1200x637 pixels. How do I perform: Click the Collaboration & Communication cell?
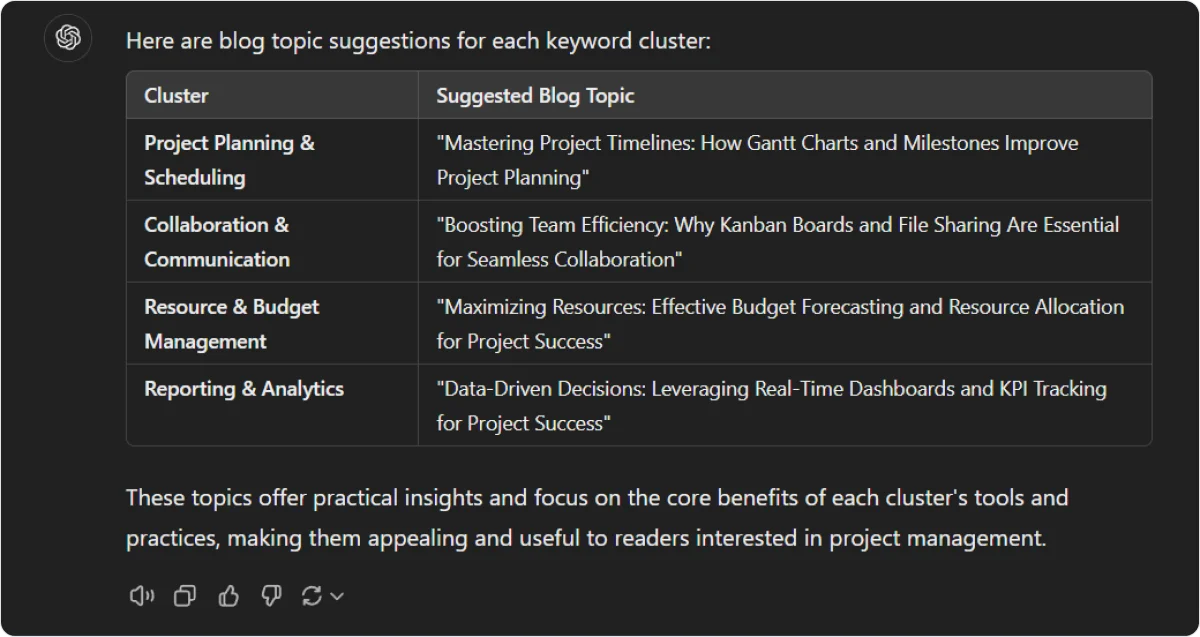click(x=272, y=242)
